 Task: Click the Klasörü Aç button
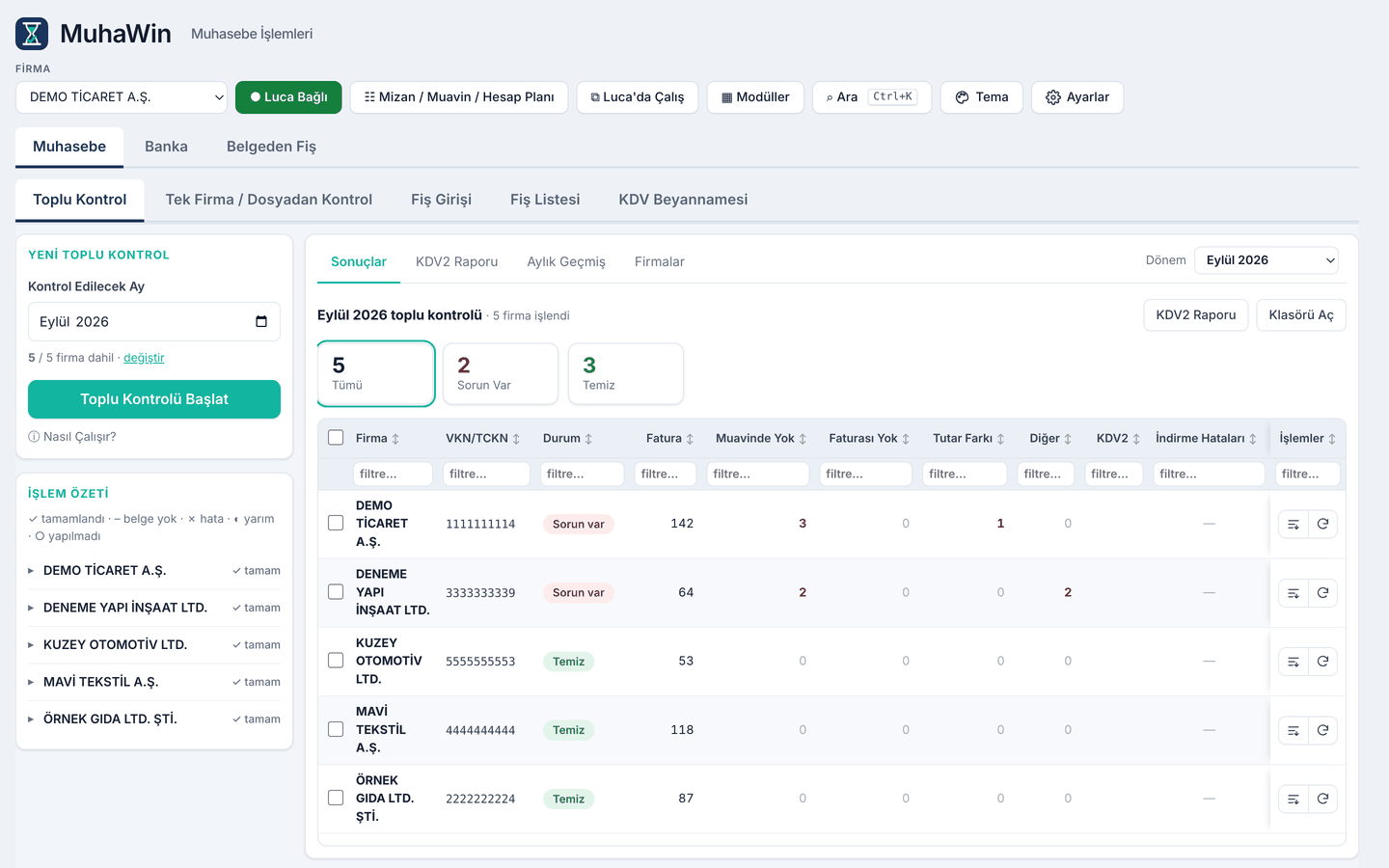[1301, 315]
